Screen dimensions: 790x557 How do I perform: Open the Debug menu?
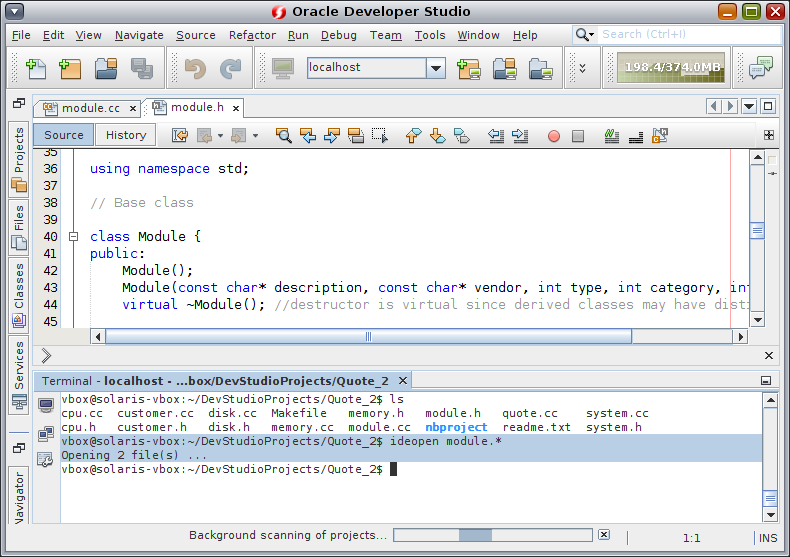339,35
